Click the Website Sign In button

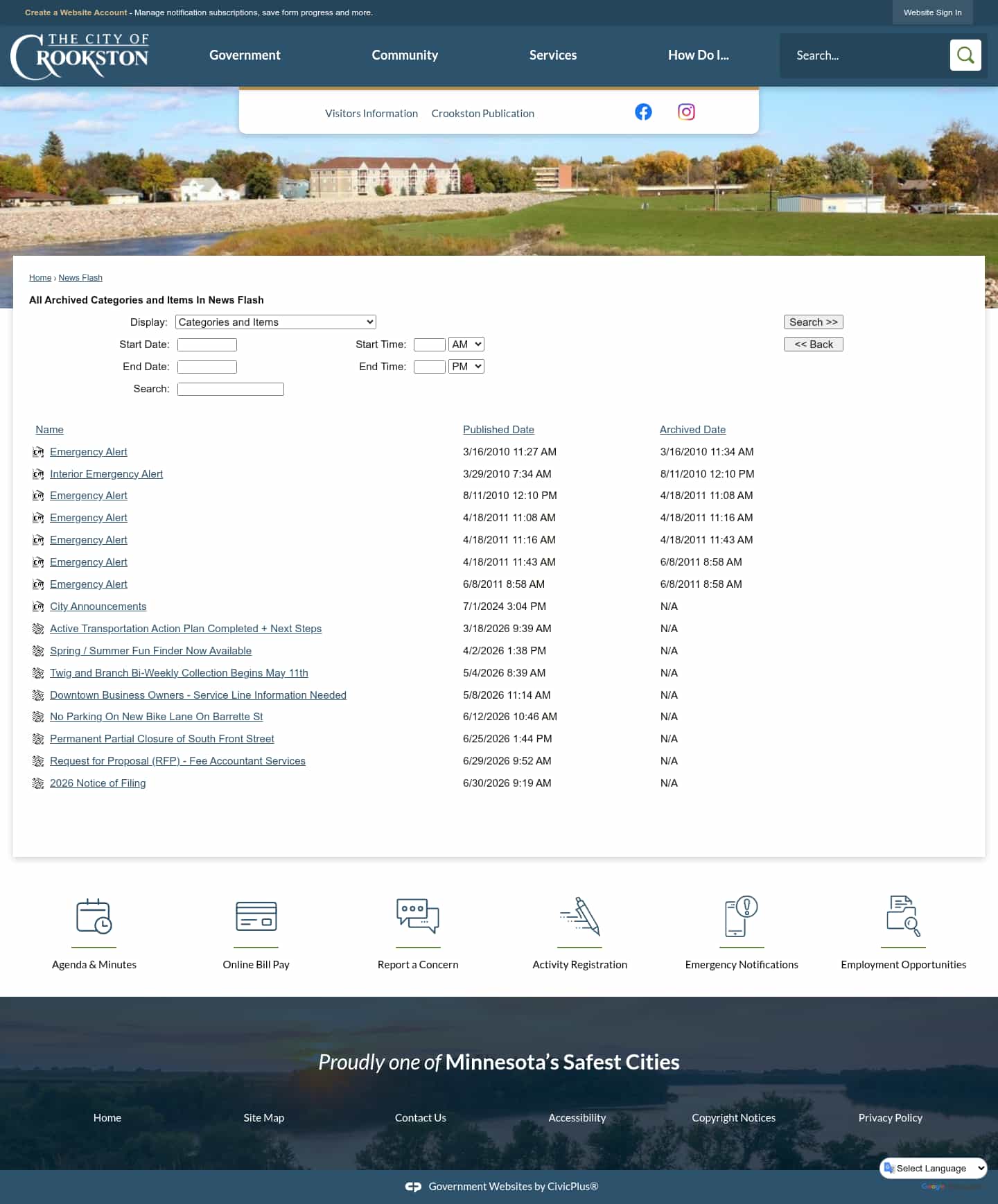pyautogui.click(x=933, y=12)
